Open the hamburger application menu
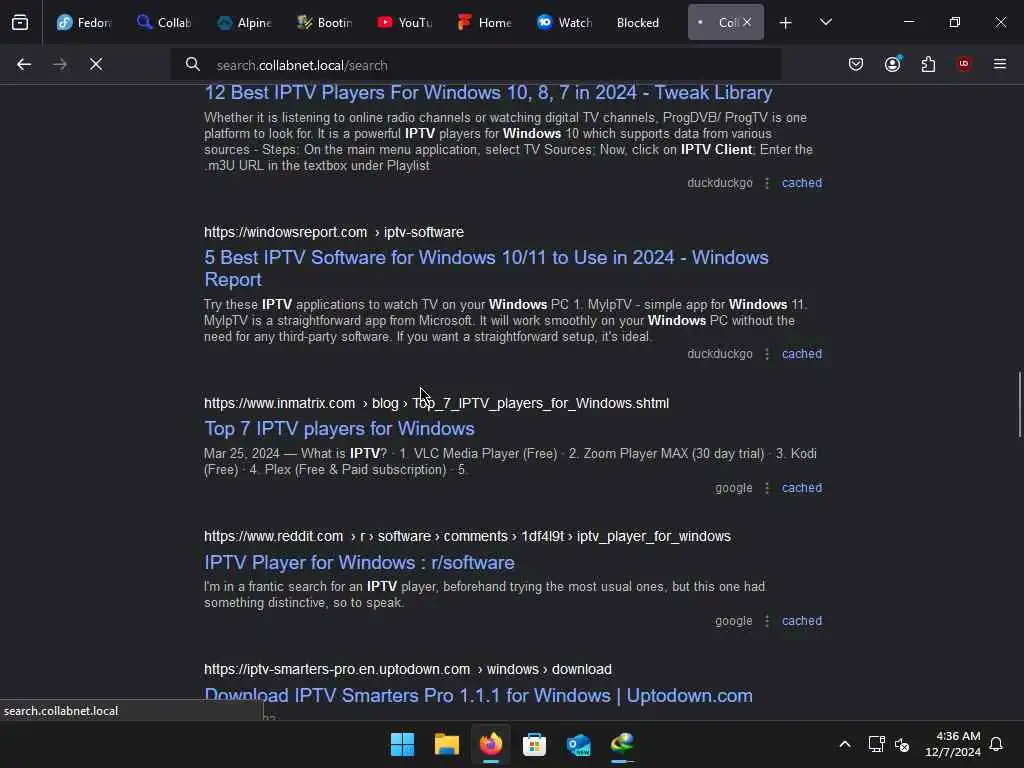 [x=1000, y=64]
